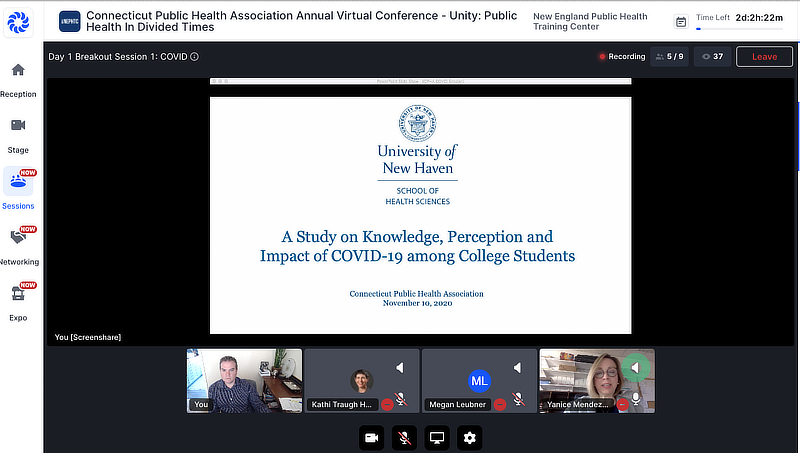Image resolution: width=800 pixels, height=453 pixels.
Task: Click the red Recording indicator
Action: 621,57
